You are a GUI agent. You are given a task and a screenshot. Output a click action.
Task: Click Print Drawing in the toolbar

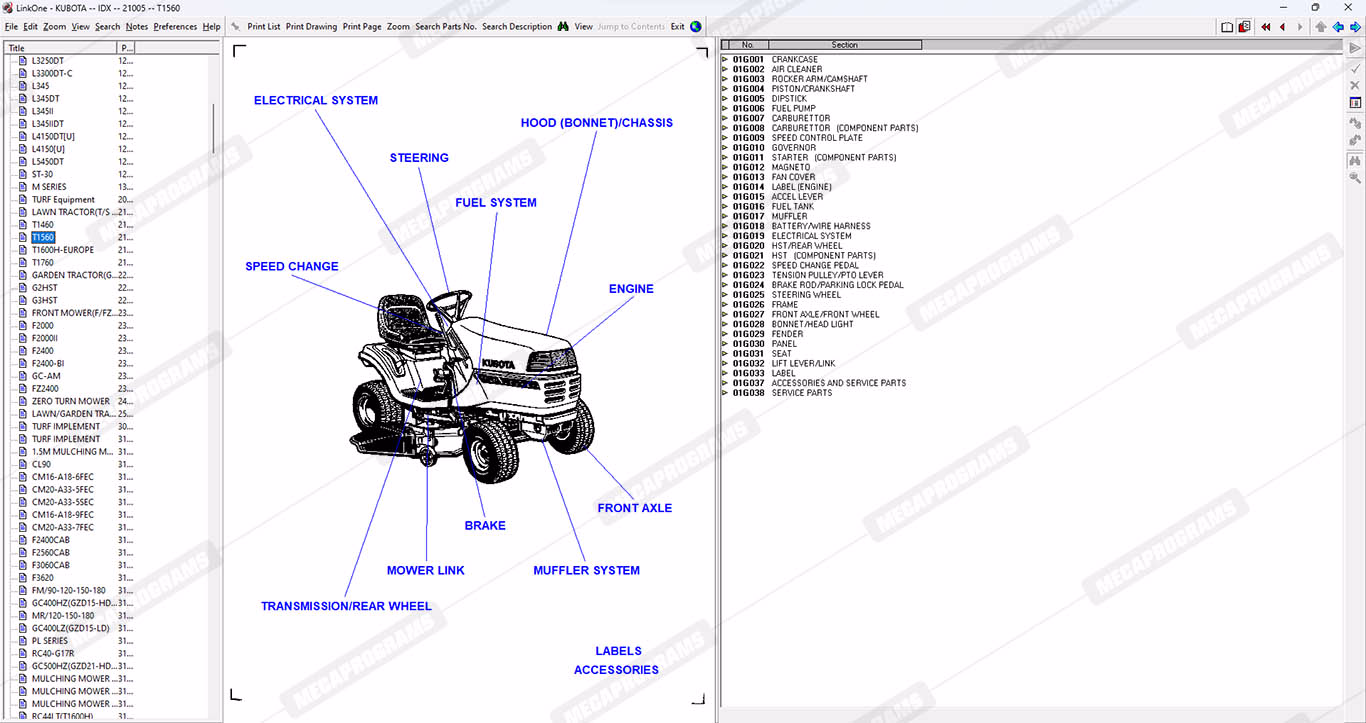311,27
